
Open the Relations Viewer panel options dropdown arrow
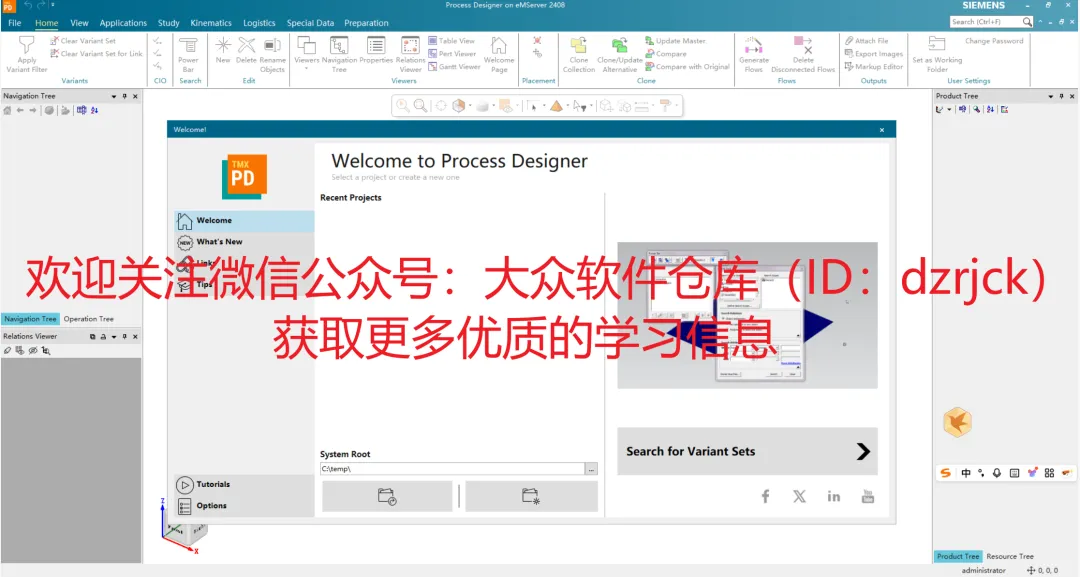[114, 337]
